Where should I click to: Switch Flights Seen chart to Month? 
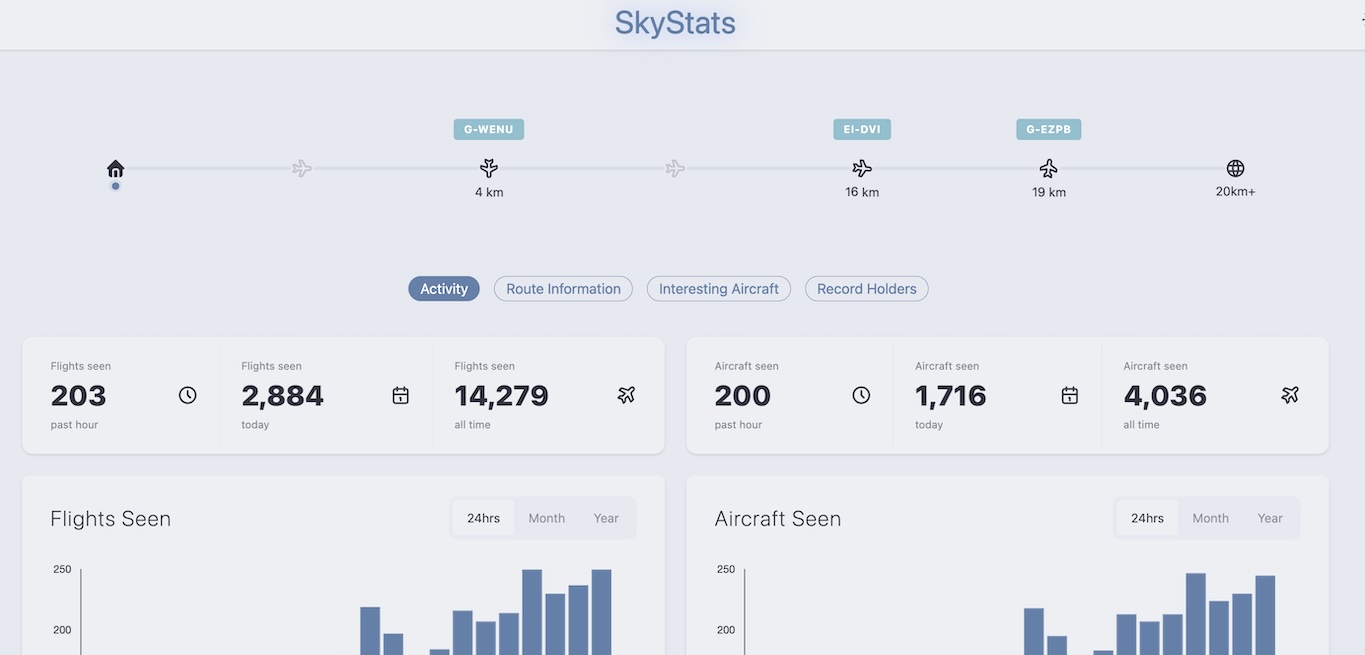point(547,518)
